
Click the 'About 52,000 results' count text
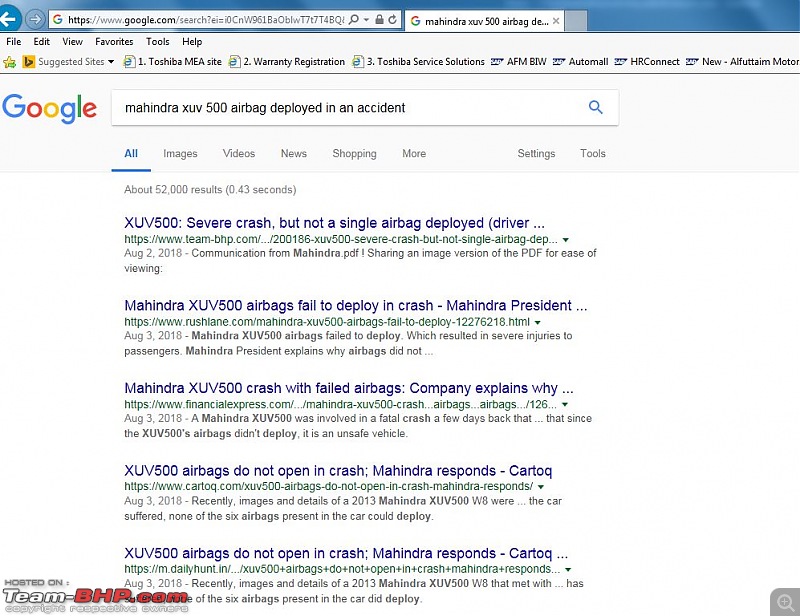click(x=210, y=190)
